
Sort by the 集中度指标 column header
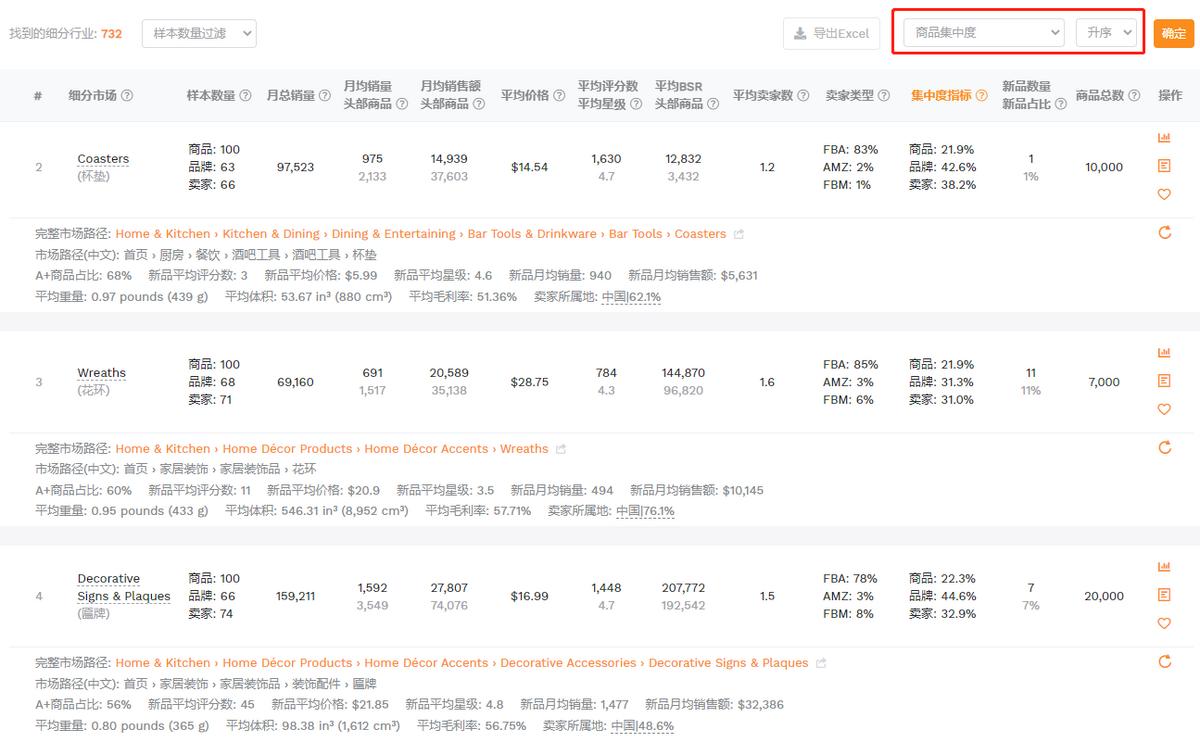(x=941, y=96)
